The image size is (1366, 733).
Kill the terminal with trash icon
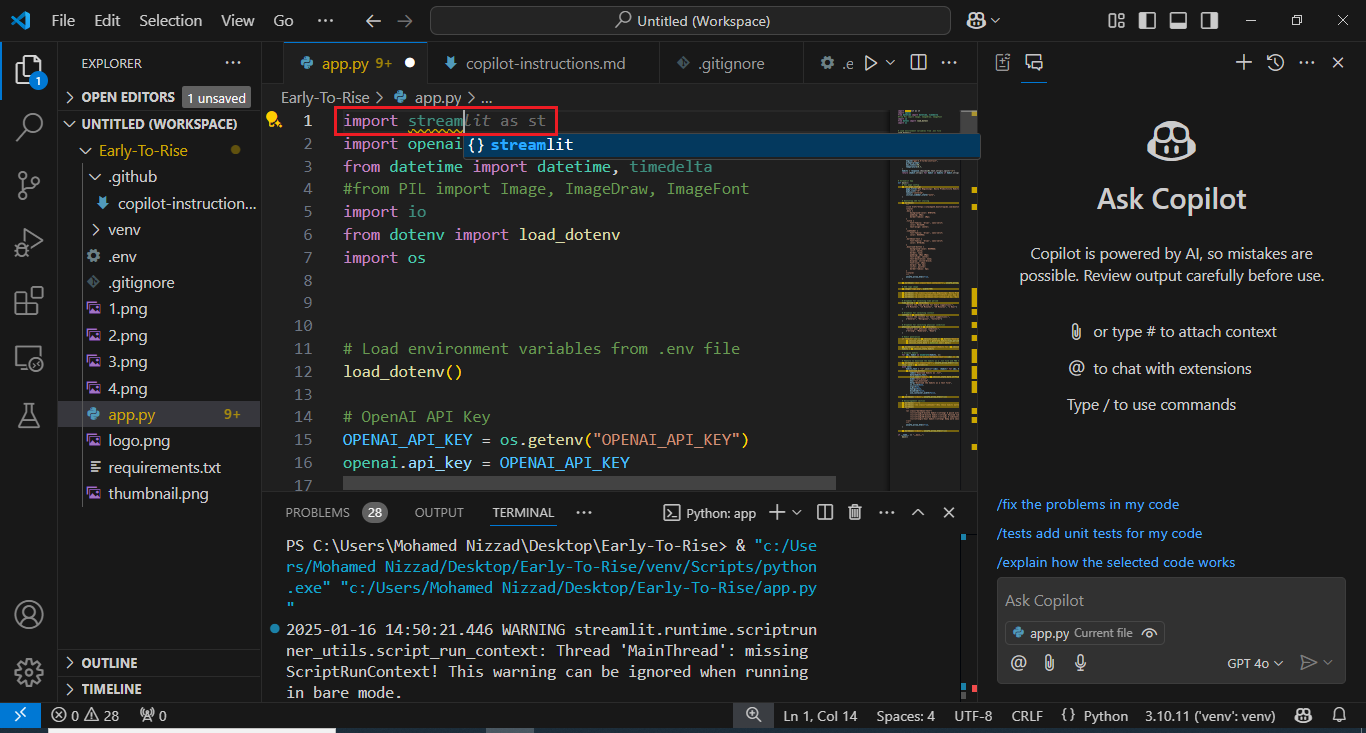[x=854, y=512]
